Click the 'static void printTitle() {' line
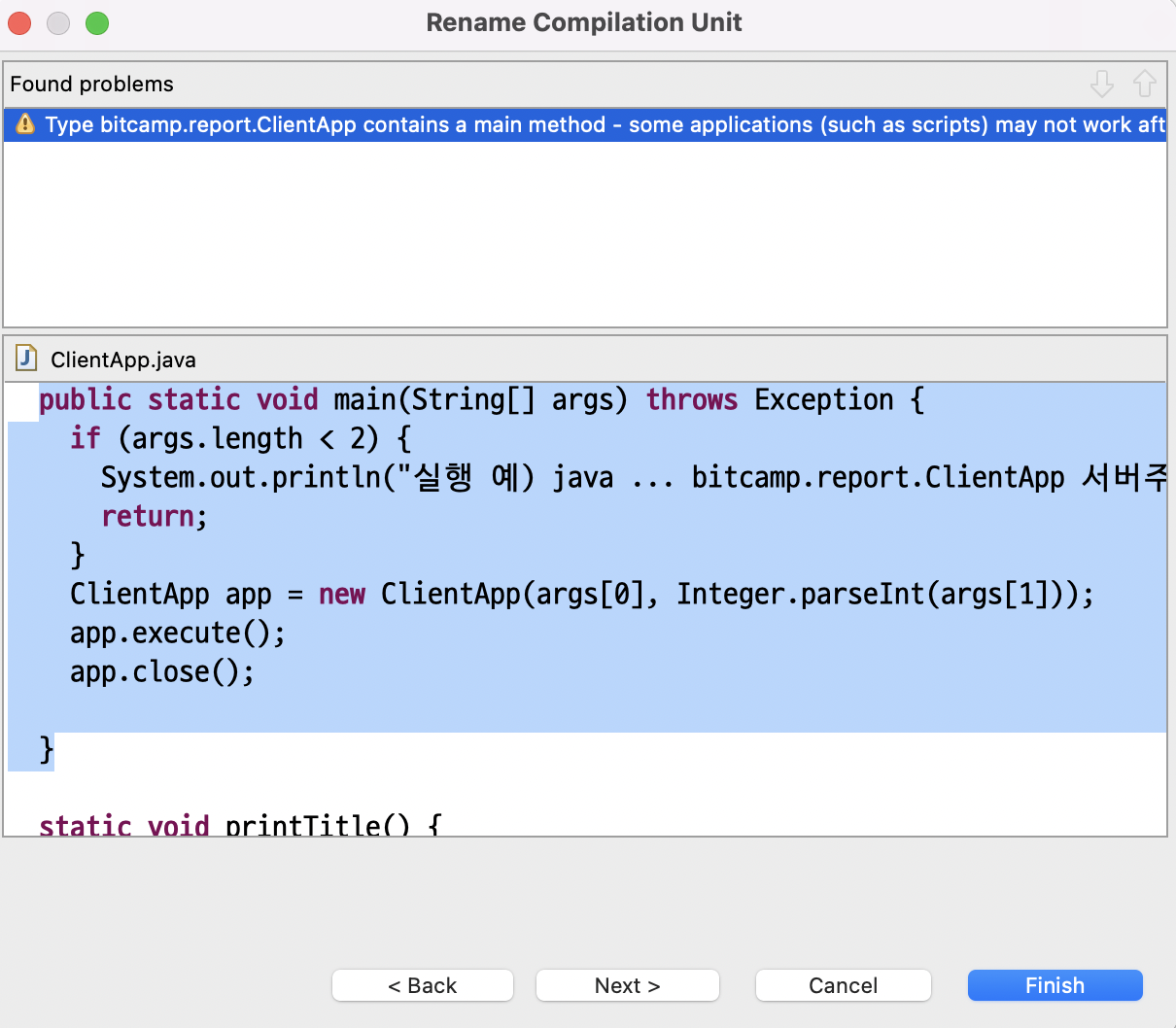 coord(240,824)
